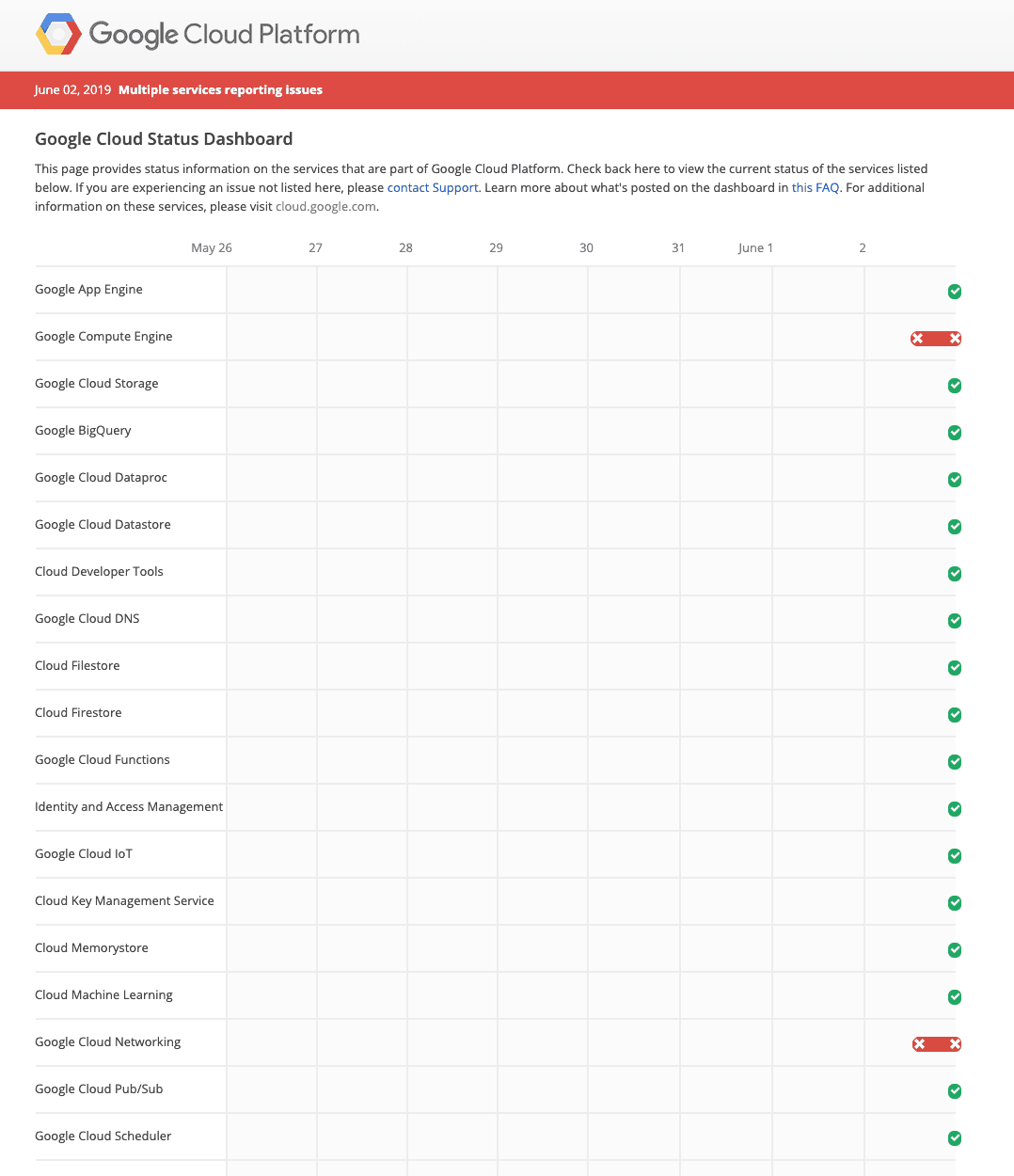The width and height of the screenshot is (1014, 1176).
Task: Click the Google Cloud Platform title text
Action: [224, 35]
